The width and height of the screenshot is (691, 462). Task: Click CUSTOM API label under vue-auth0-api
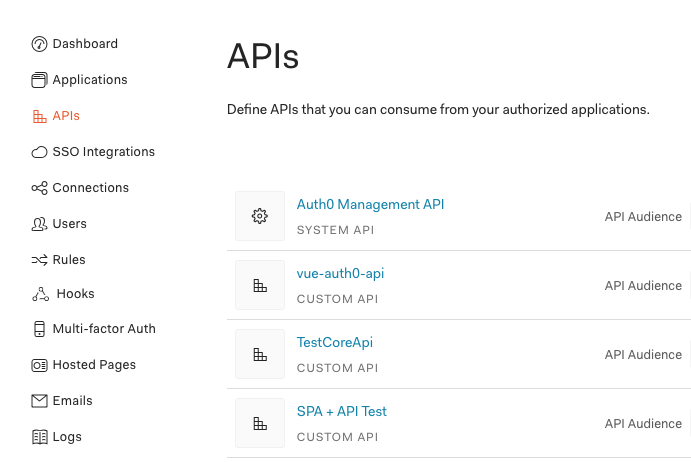click(x=338, y=299)
